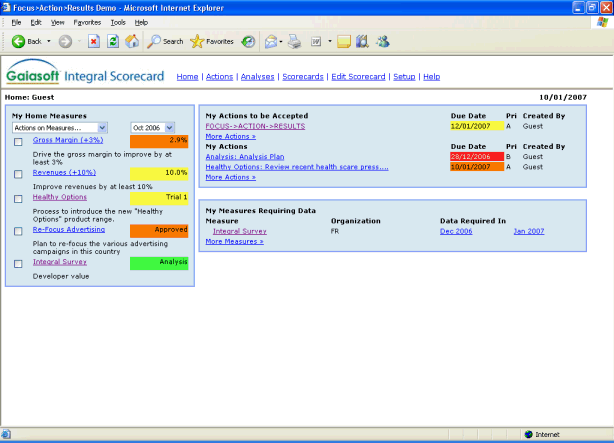Open the Analysis: Analysis Plan link
614x443 pixels.
pyautogui.click(x=245, y=157)
